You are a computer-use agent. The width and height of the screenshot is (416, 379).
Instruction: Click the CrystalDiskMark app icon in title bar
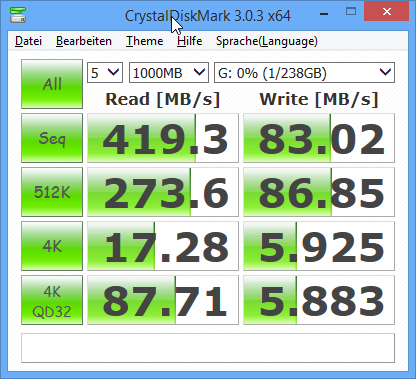[18, 15]
